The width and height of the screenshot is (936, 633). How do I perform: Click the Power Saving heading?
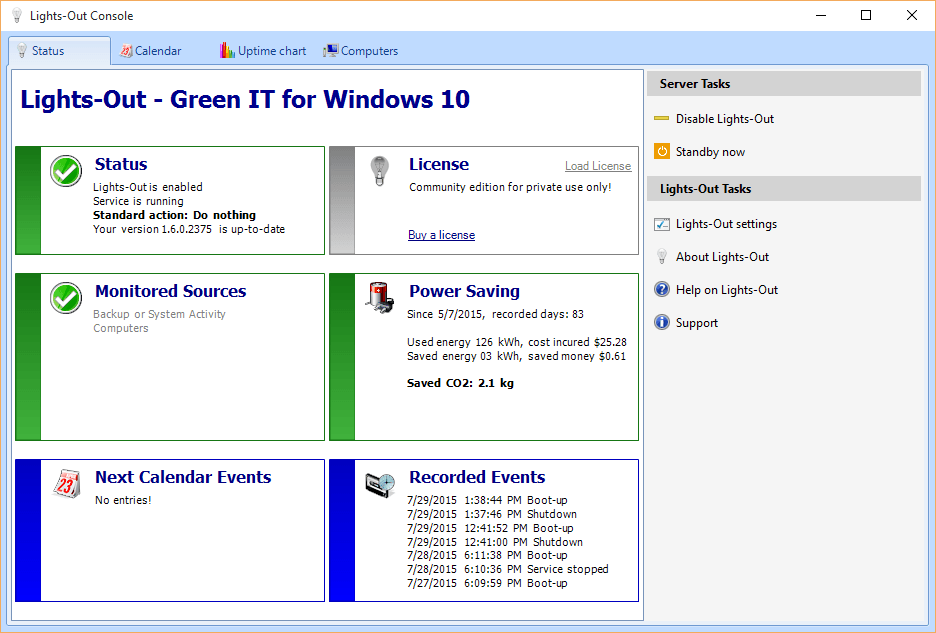coord(464,291)
